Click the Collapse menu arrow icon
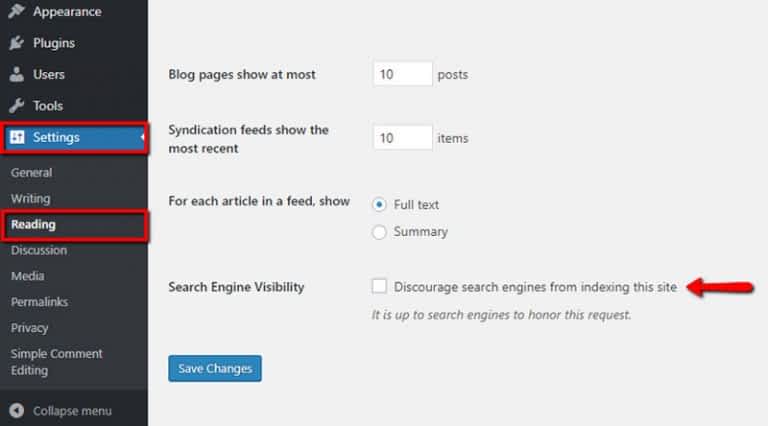The height and width of the screenshot is (426, 768). (17, 410)
